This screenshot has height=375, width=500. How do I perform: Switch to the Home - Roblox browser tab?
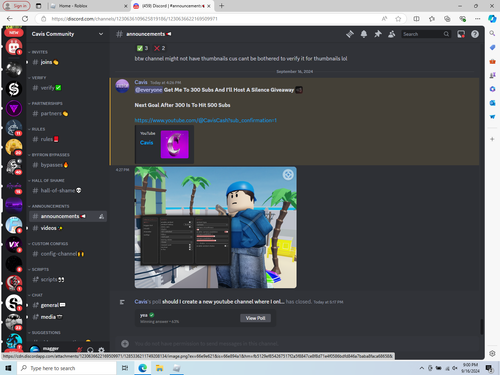[89, 6]
